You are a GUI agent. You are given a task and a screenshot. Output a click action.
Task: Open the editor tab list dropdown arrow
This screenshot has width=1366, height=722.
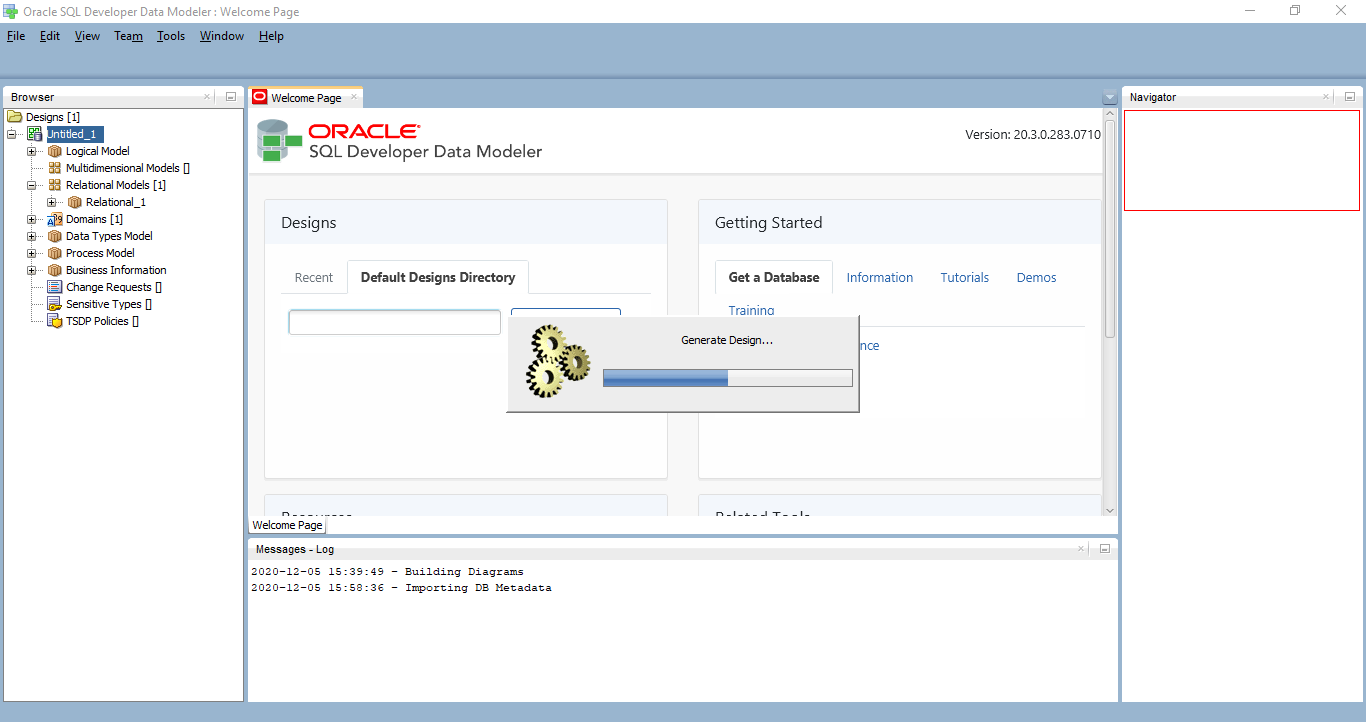coord(1109,97)
